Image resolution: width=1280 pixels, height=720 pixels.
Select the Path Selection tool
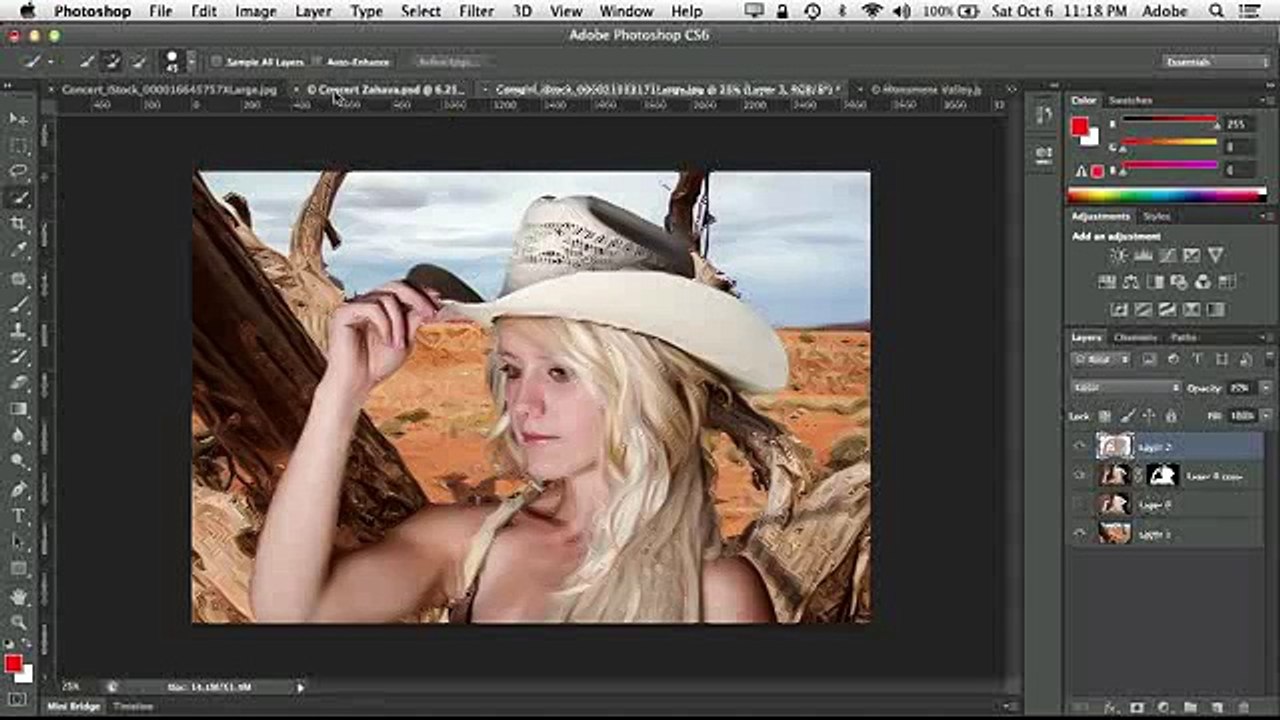tap(19, 542)
